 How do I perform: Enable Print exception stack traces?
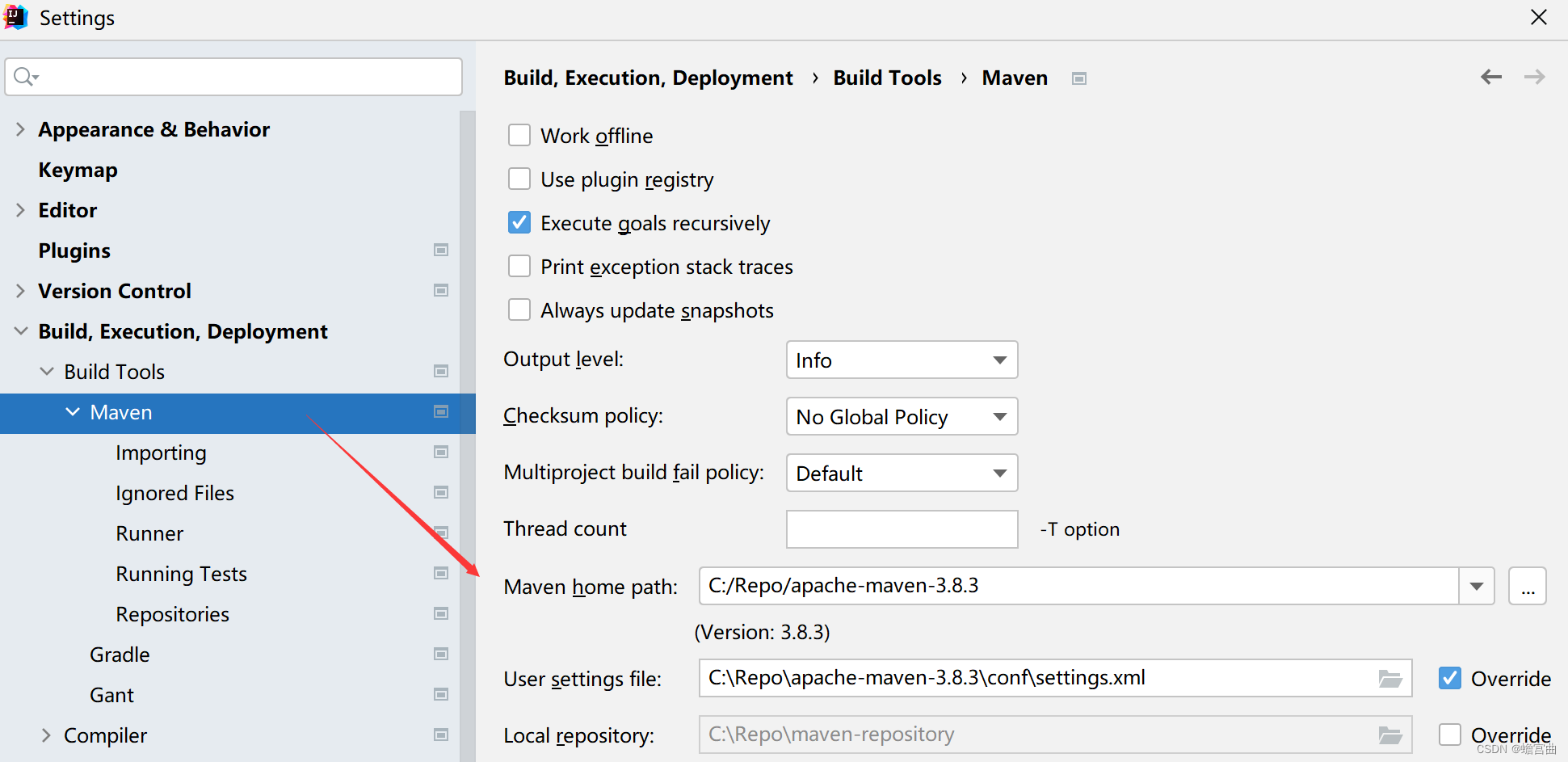519,266
